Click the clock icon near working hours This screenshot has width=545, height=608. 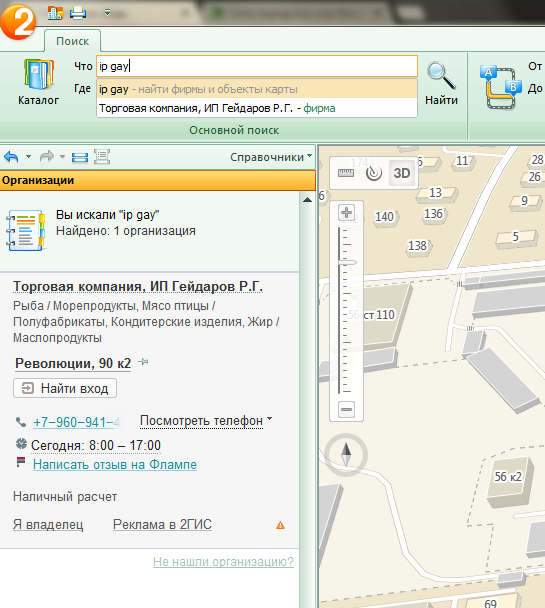pyautogui.click(x=21, y=443)
